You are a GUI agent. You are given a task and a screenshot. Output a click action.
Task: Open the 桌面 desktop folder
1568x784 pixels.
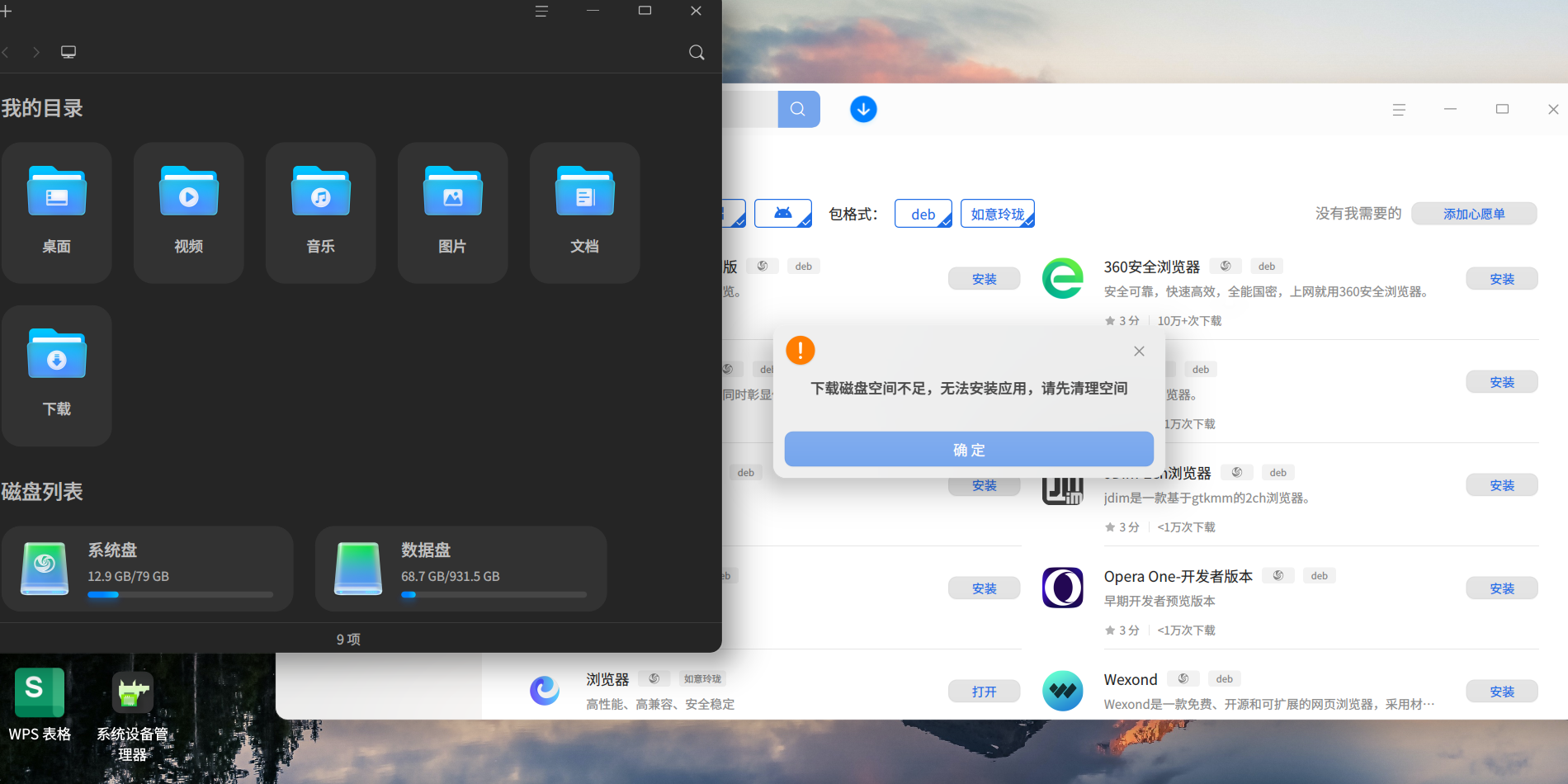(56, 212)
